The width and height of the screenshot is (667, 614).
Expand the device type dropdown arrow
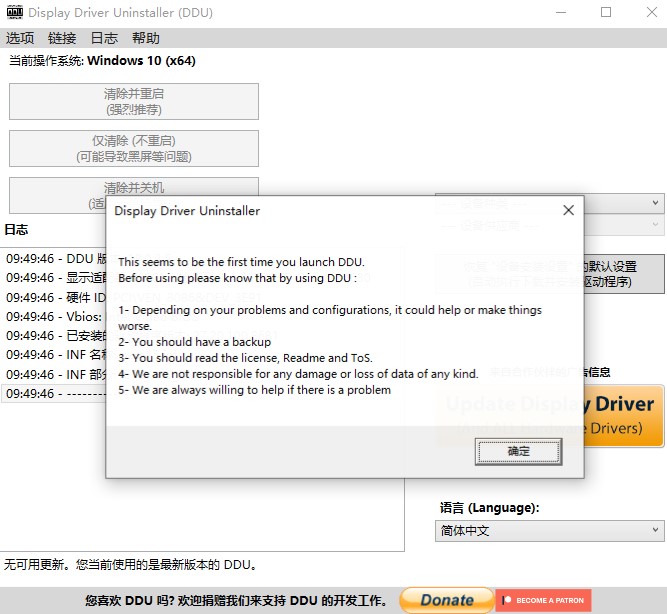[655, 203]
